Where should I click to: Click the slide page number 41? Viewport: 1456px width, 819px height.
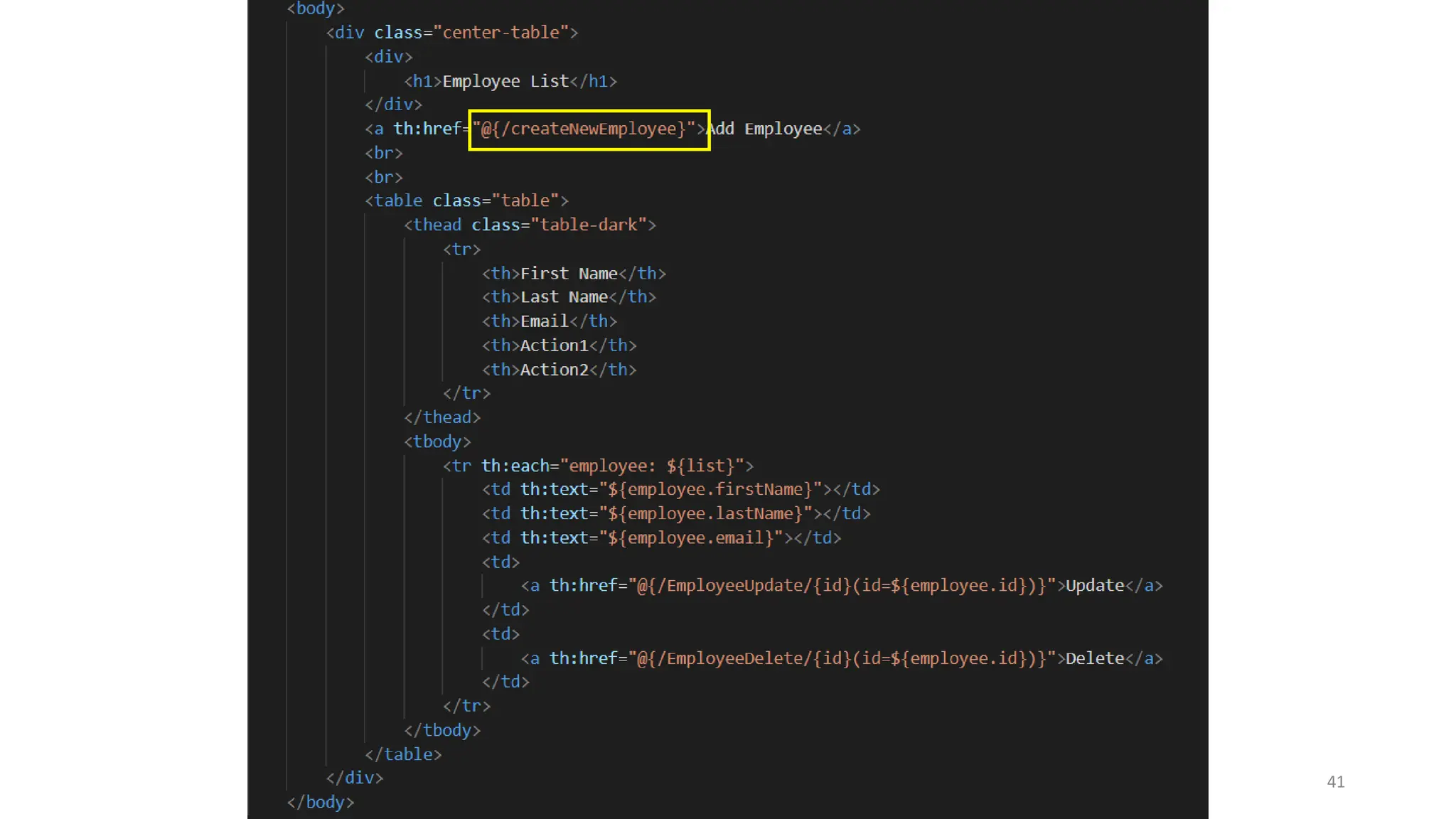coord(1335,782)
